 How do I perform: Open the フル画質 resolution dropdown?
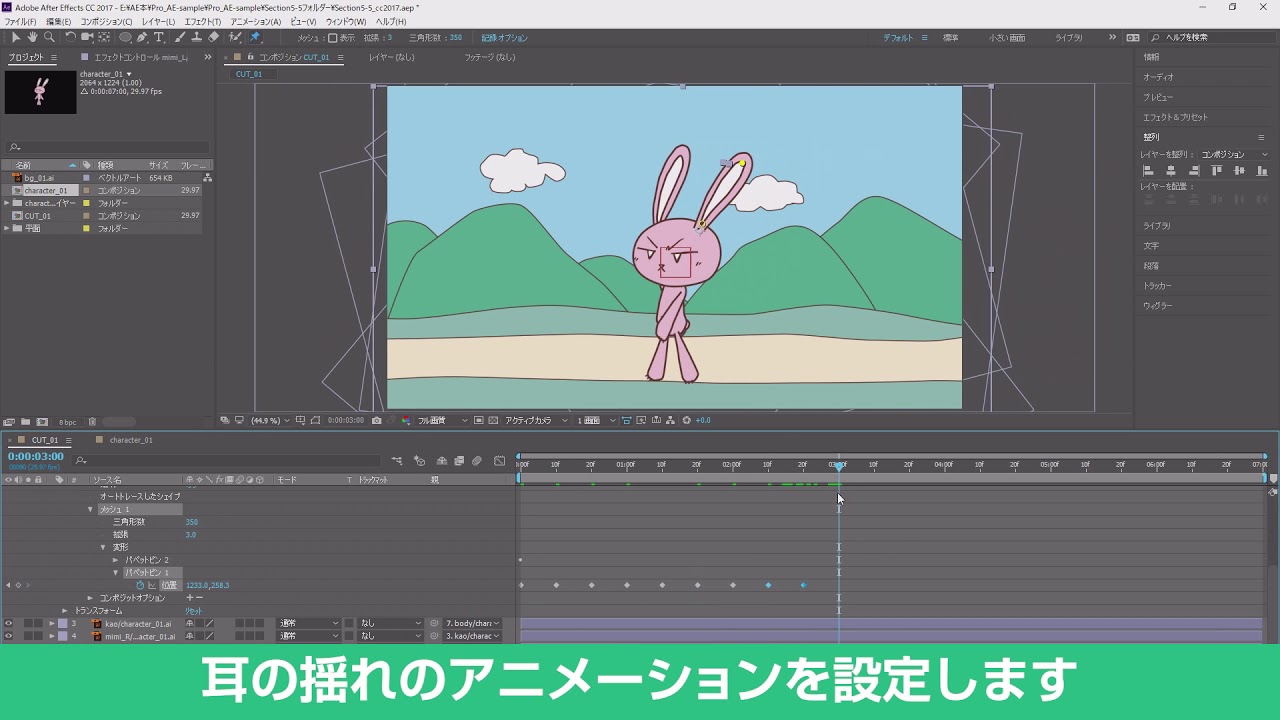click(x=443, y=420)
